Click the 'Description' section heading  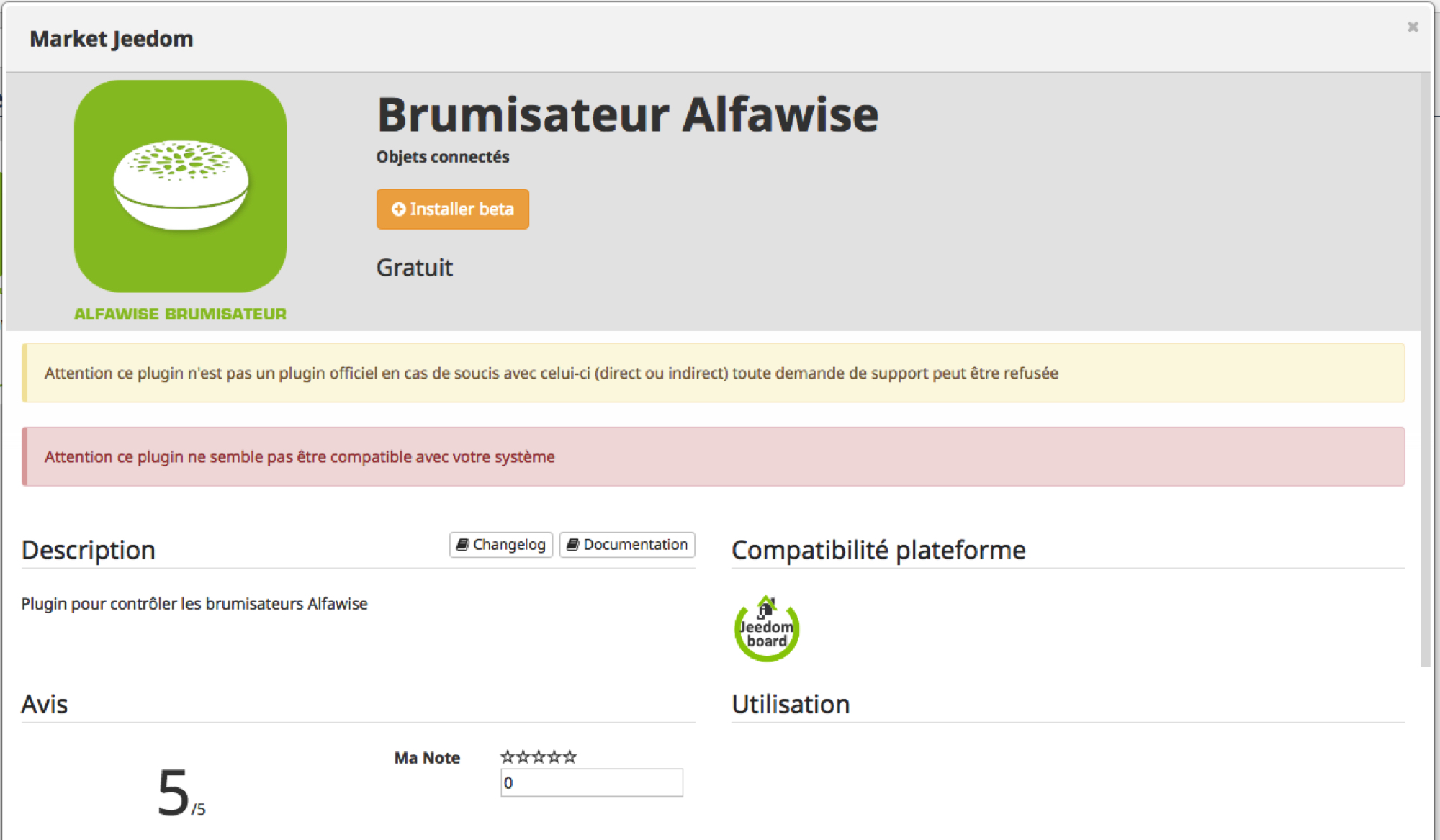[89, 550]
